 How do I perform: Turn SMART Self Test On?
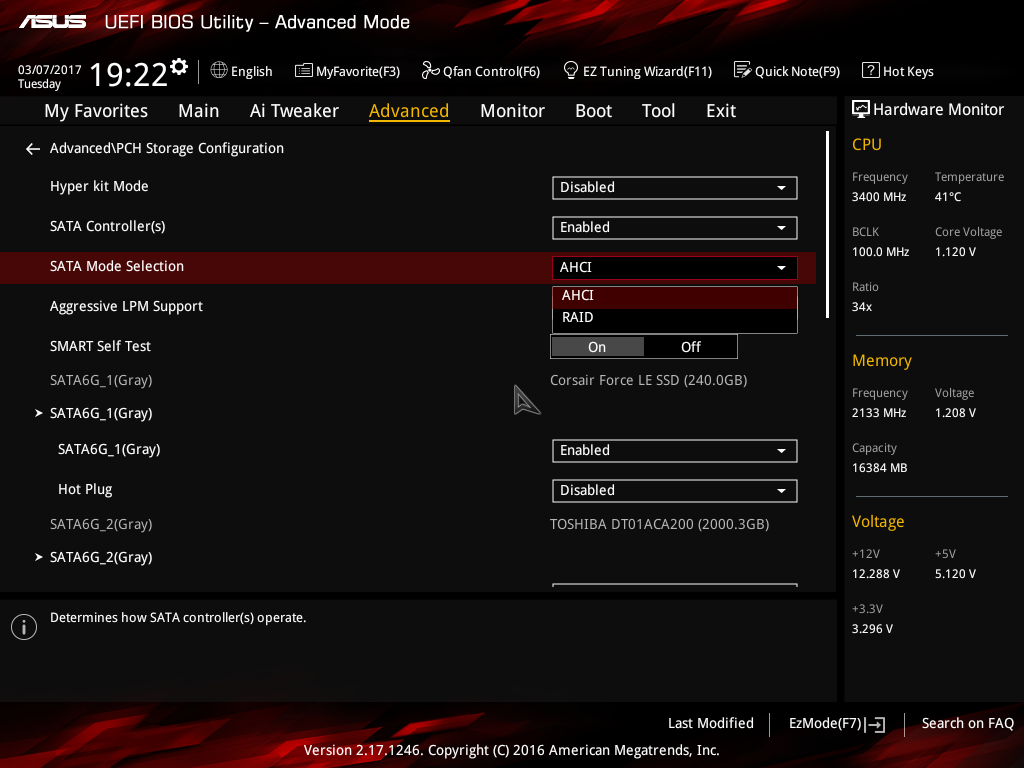(598, 347)
